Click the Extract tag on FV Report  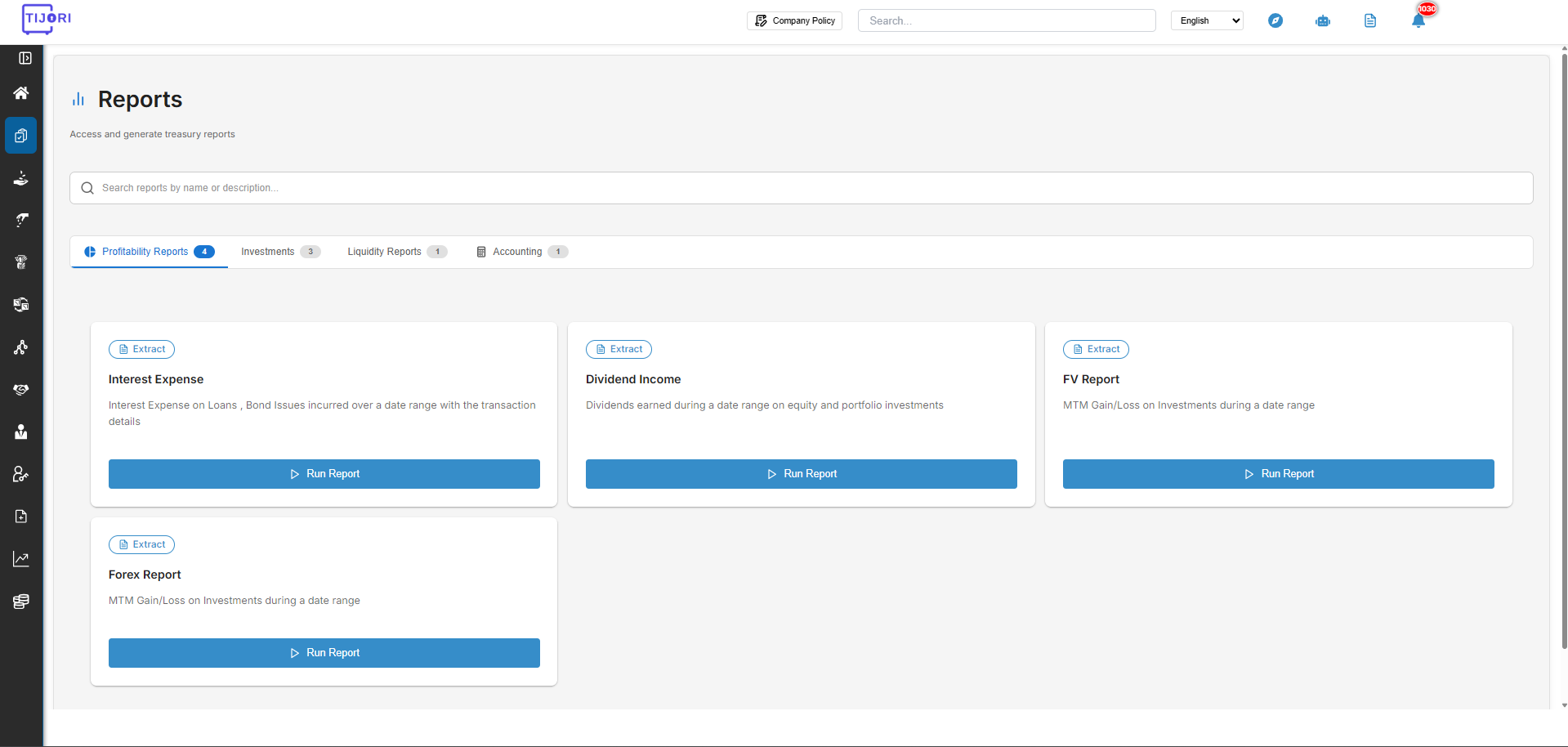pos(1096,349)
